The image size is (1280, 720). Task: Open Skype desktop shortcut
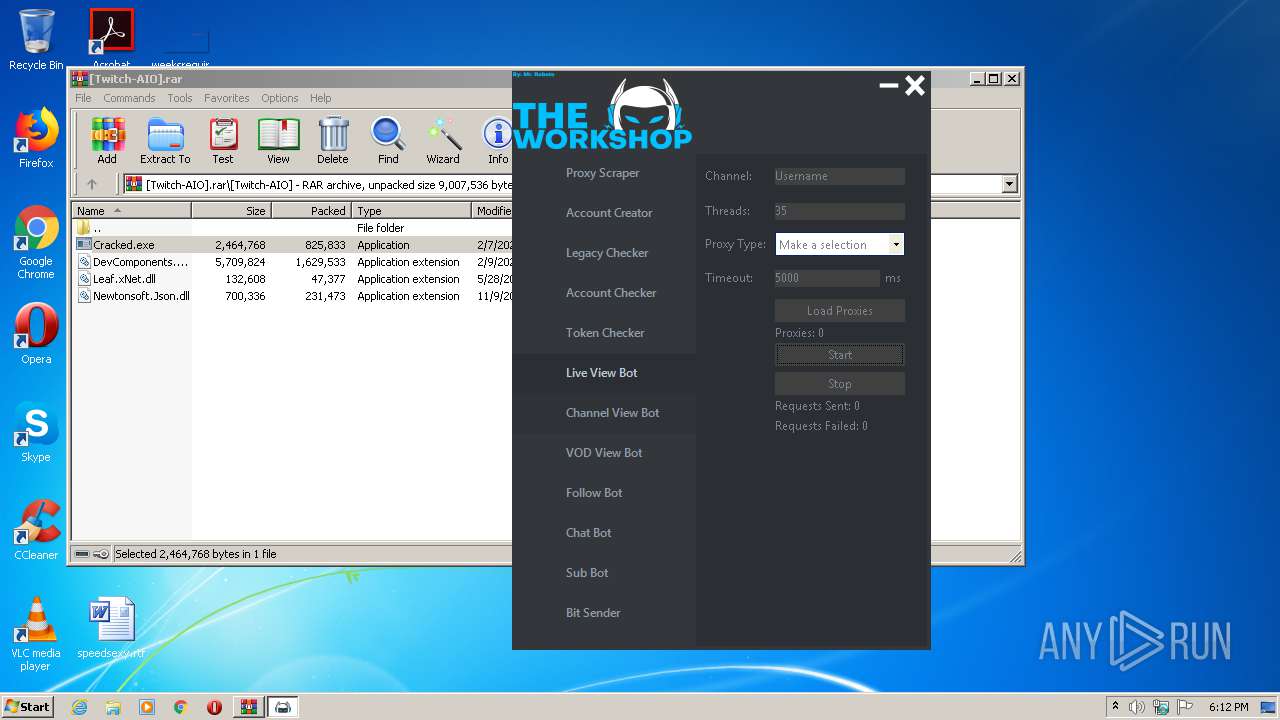click(x=36, y=432)
